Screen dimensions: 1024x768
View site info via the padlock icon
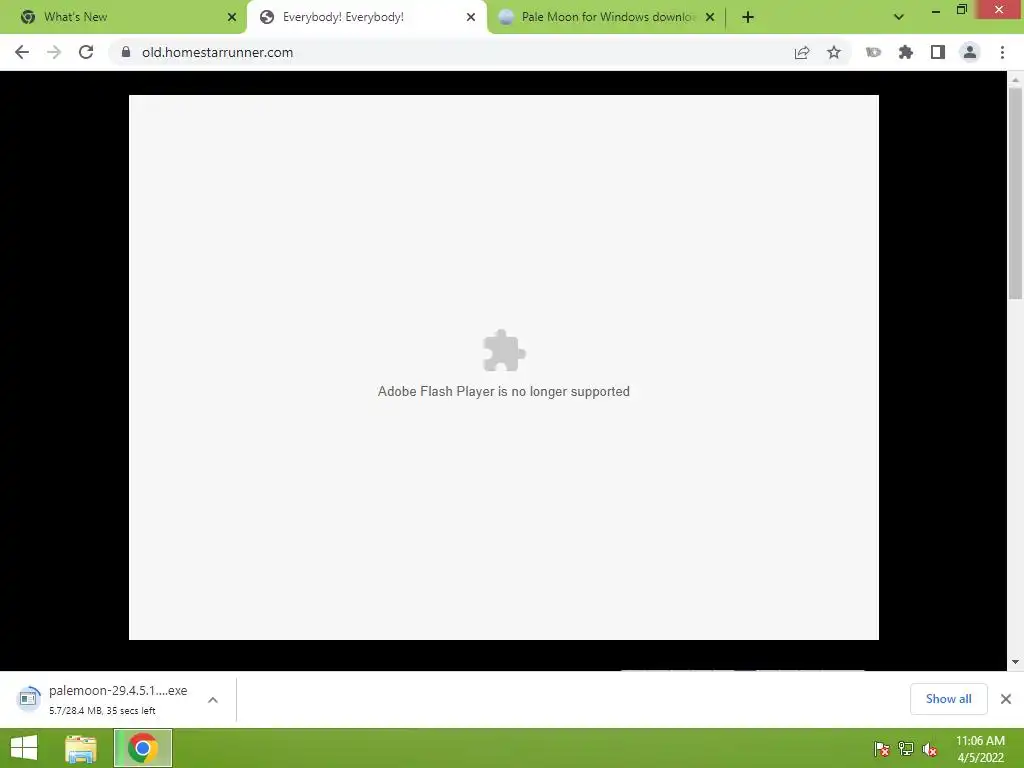click(126, 52)
